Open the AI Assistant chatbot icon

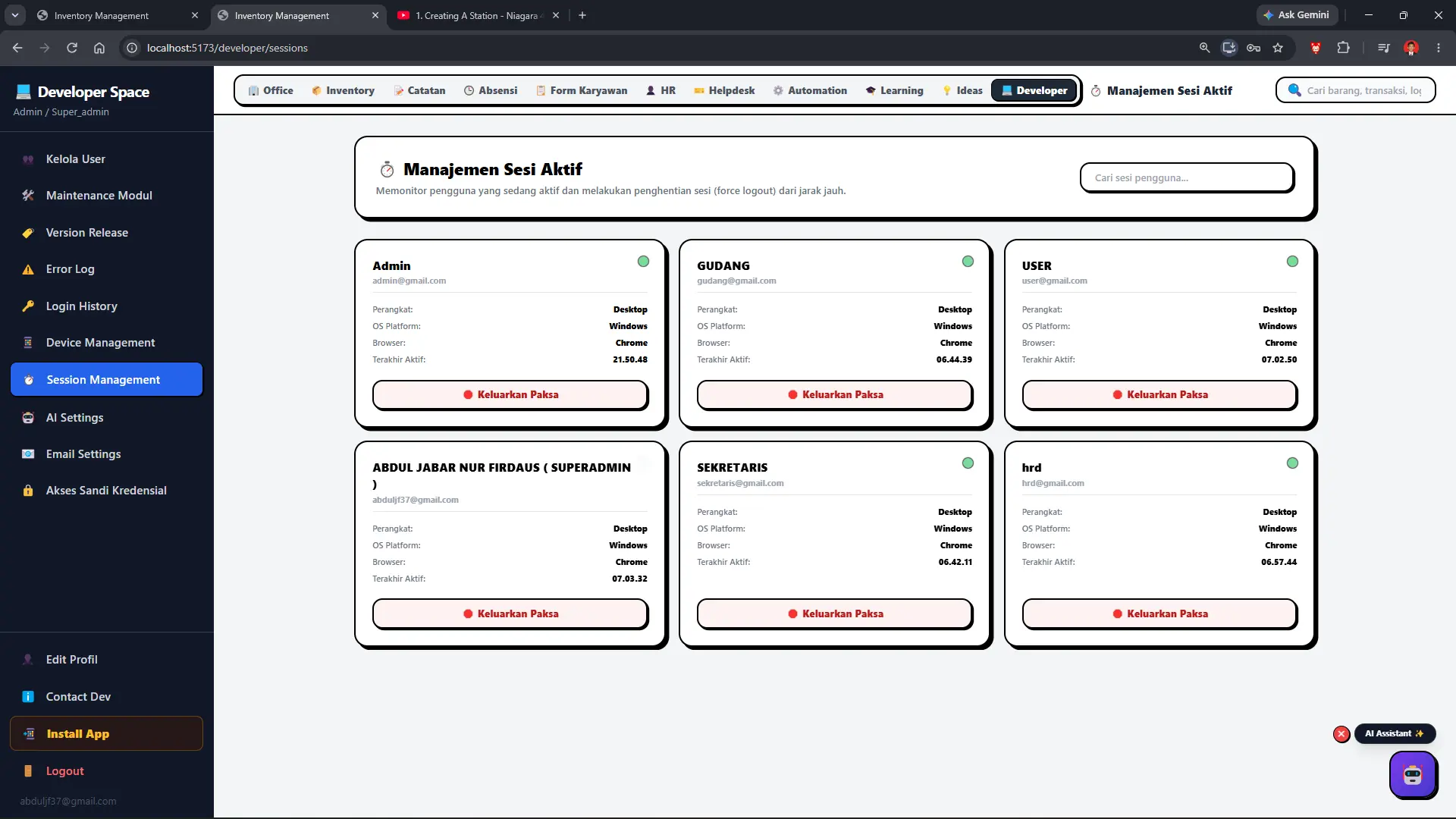click(x=1412, y=774)
